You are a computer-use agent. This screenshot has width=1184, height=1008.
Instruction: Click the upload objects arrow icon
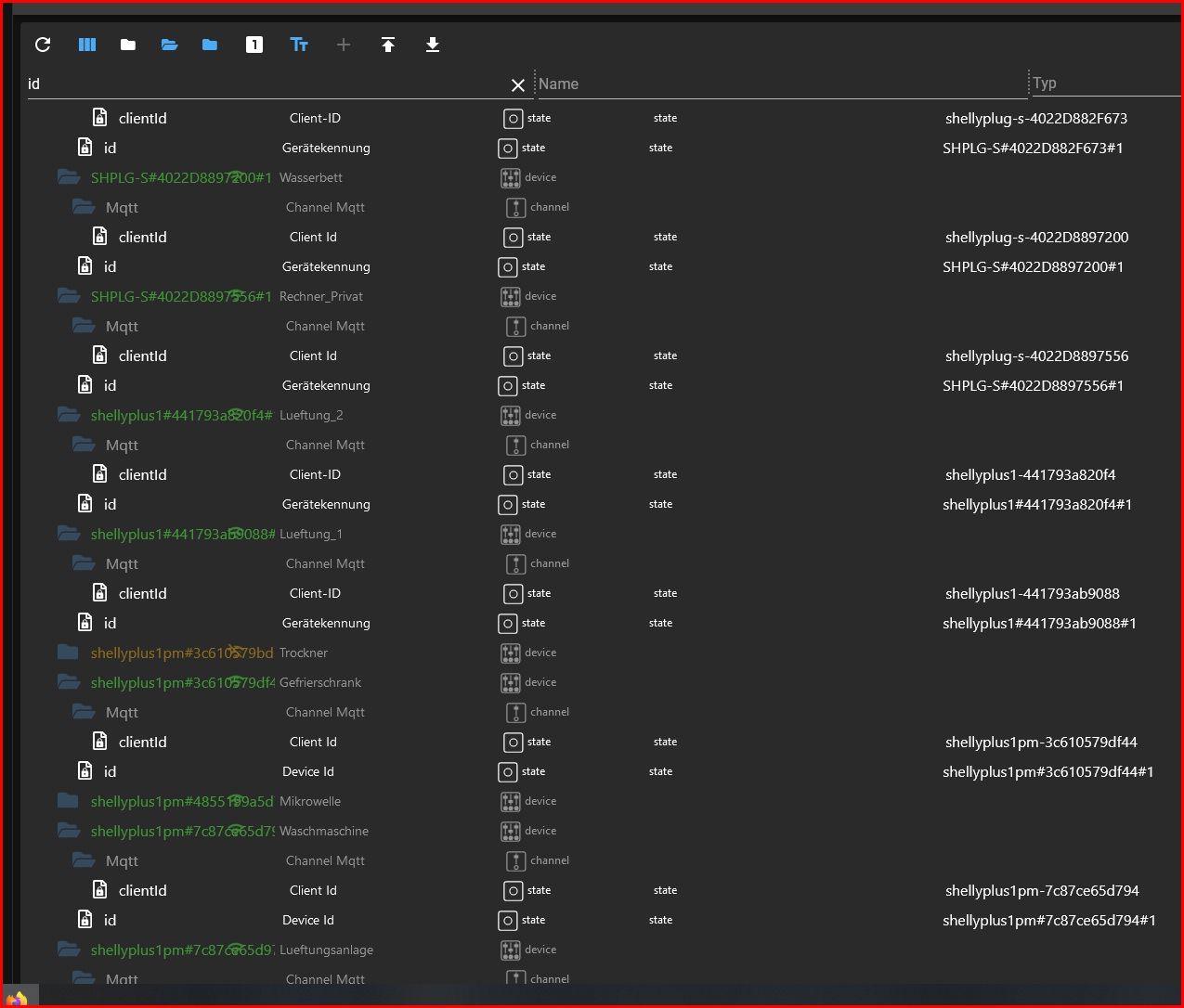coord(388,45)
